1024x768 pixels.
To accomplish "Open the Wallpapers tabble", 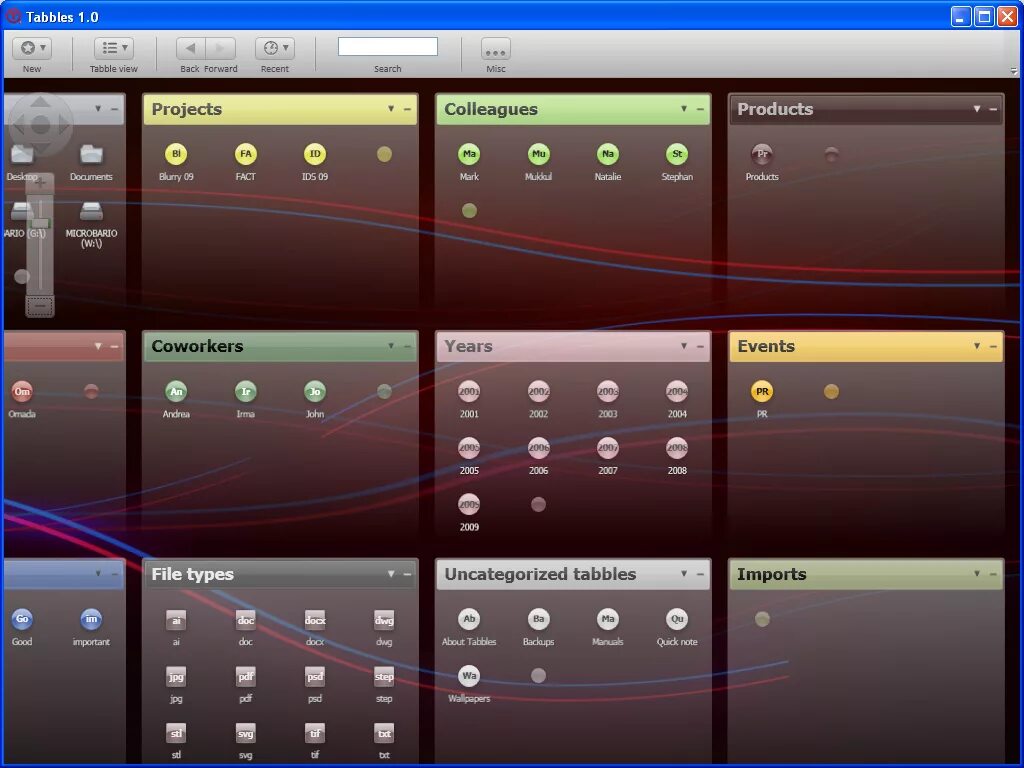I will 469,676.
